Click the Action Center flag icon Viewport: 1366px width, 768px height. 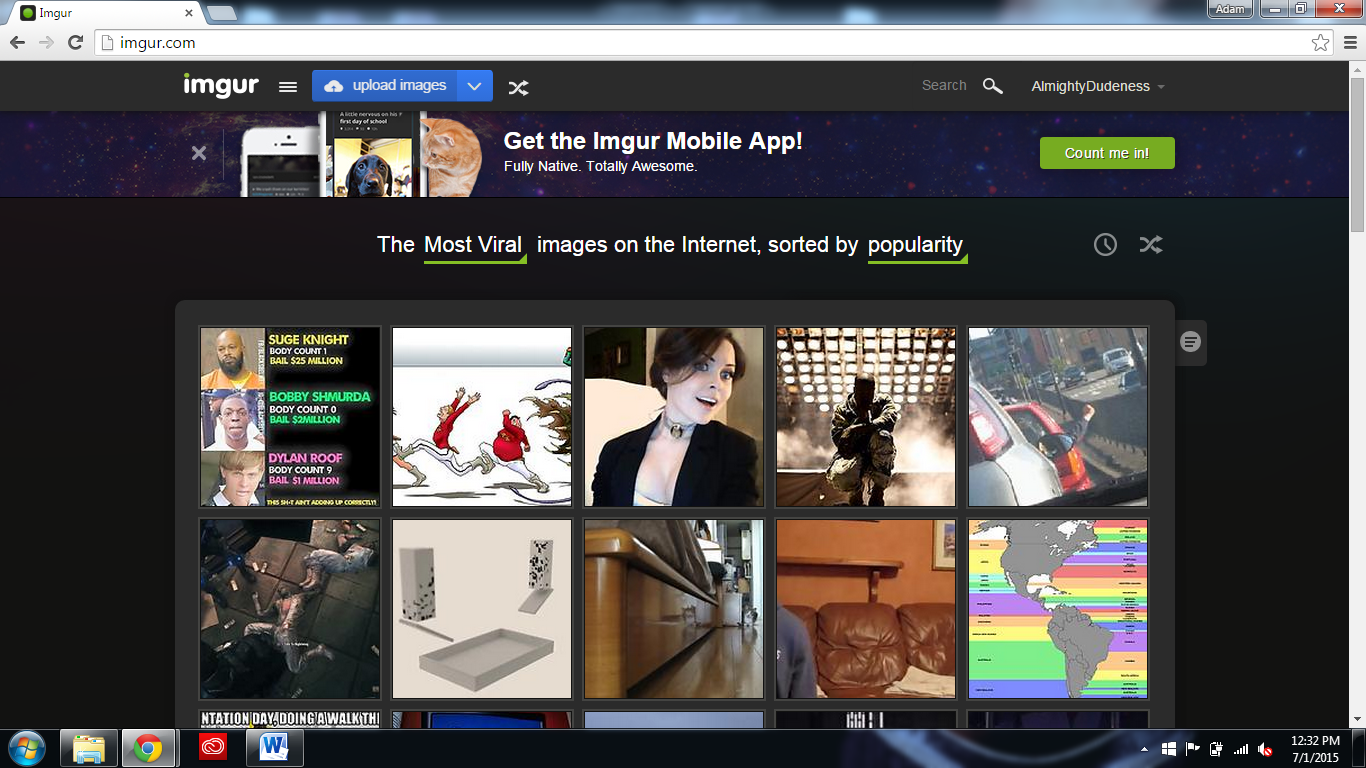click(x=1193, y=749)
